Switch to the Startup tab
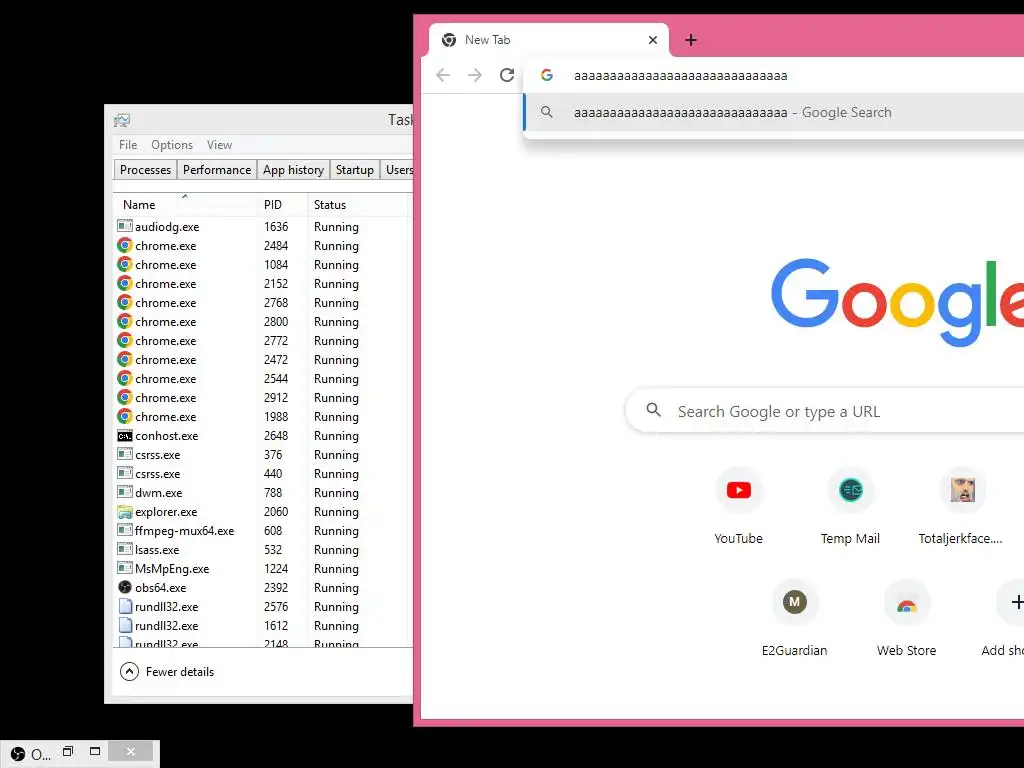Screen dimensions: 1024x768 355,170
